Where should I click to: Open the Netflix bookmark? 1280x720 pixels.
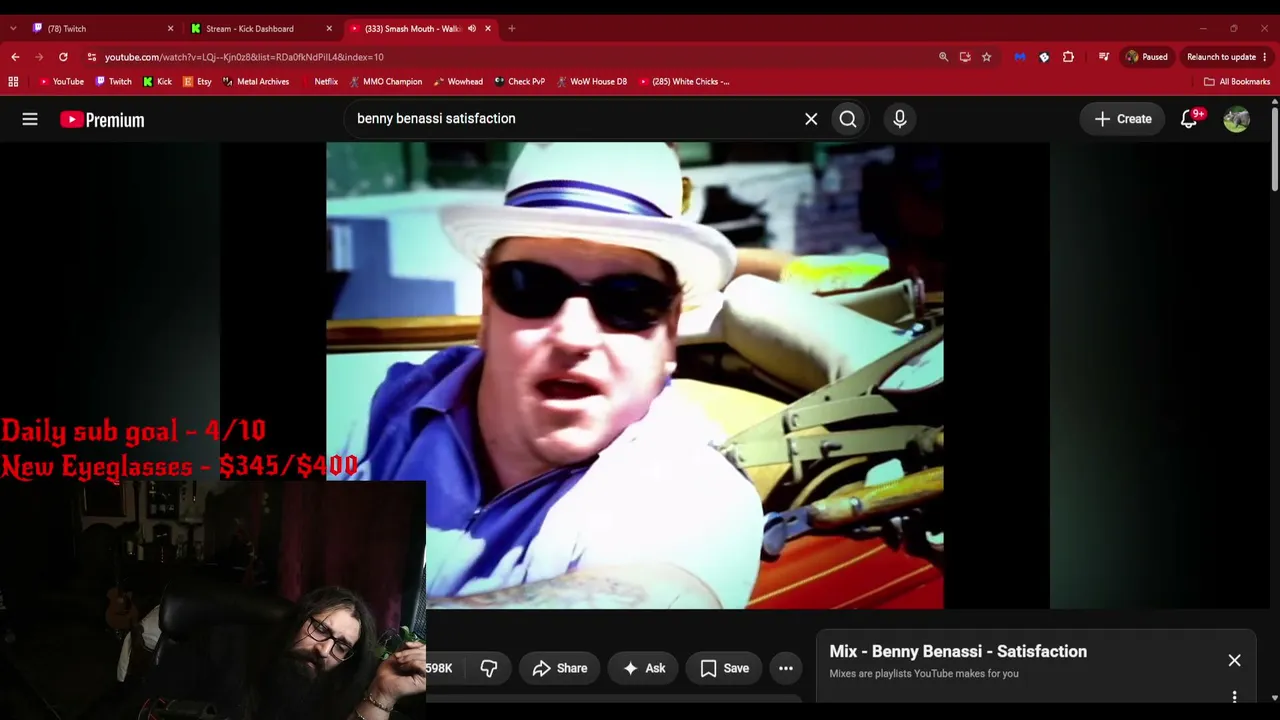coord(319,82)
